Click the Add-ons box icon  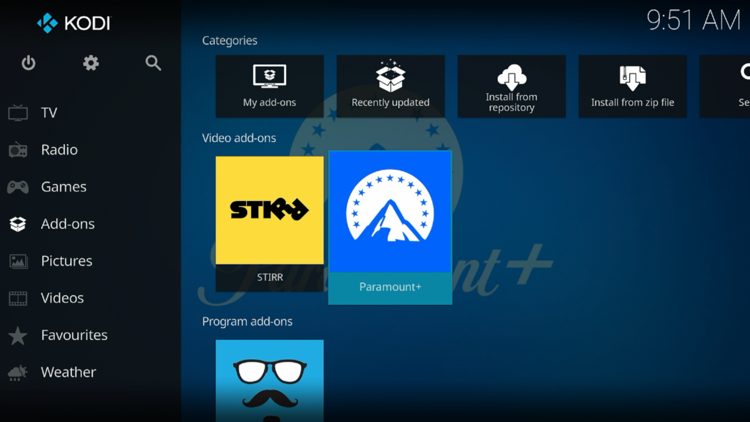(18, 224)
